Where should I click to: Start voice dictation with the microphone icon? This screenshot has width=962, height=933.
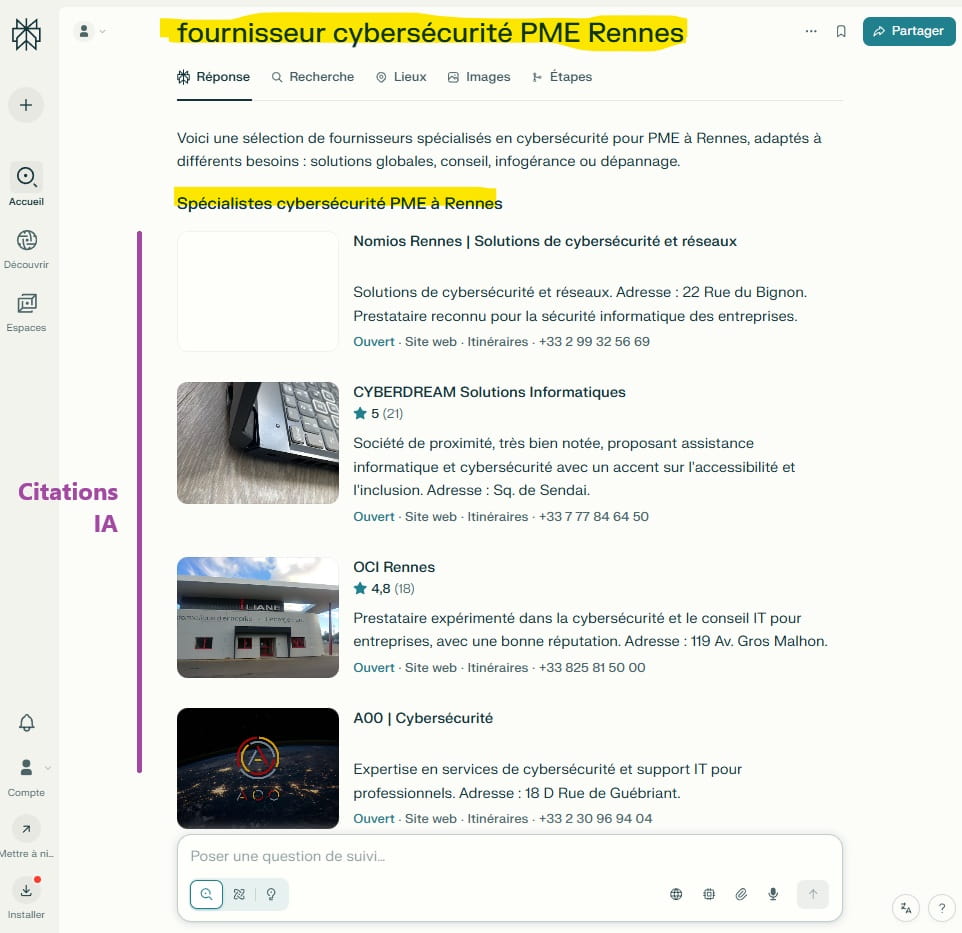pos(773,894)
